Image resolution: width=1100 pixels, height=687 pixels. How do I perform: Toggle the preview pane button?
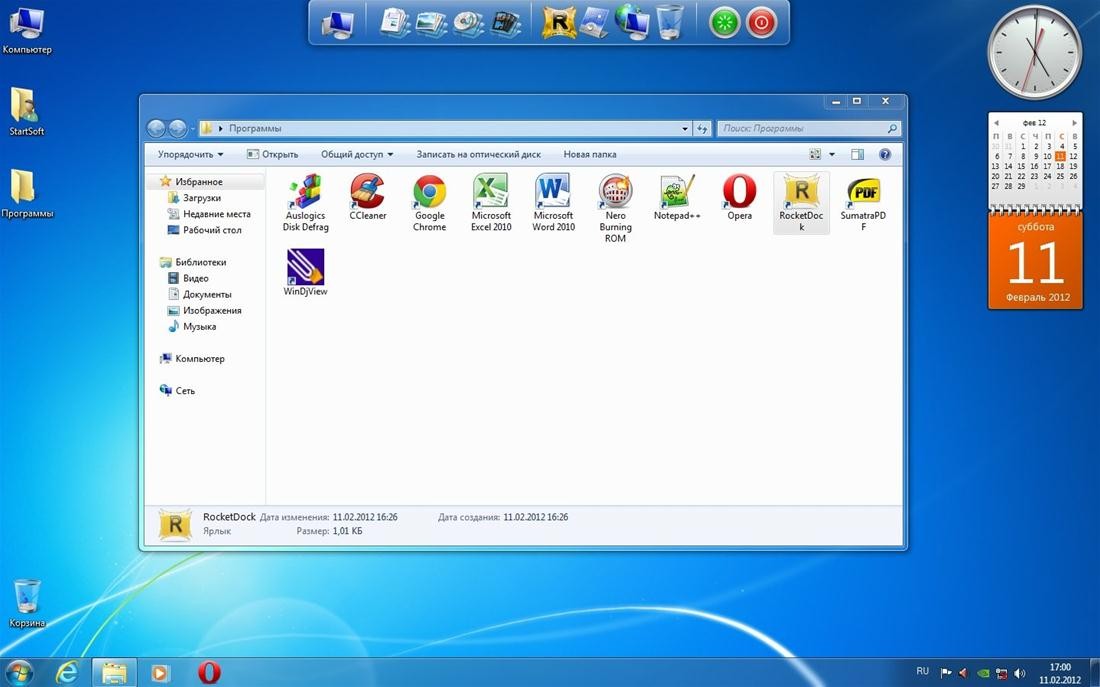point(857,154)
